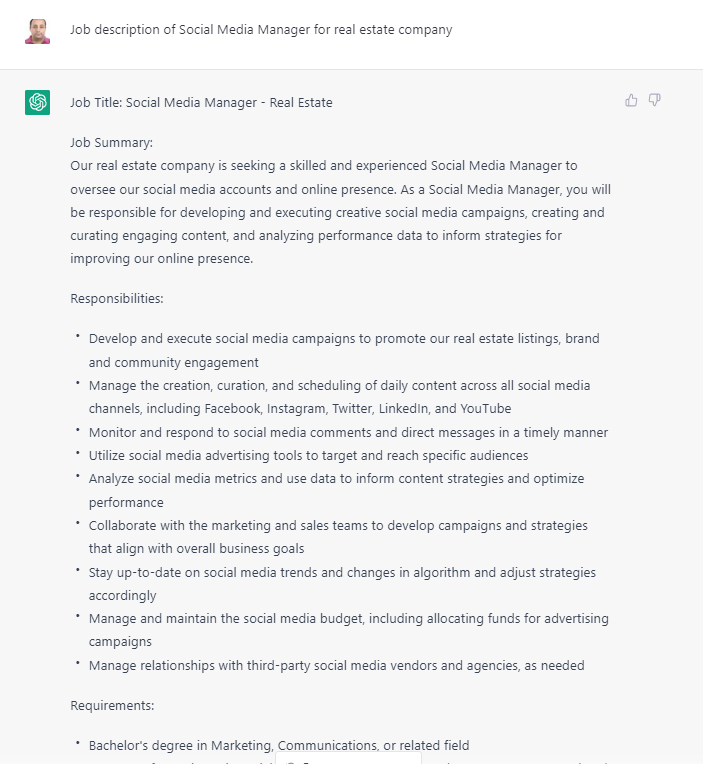
Task: Click the user prompt about Social Media Manager
Action: tap(261, 30)
